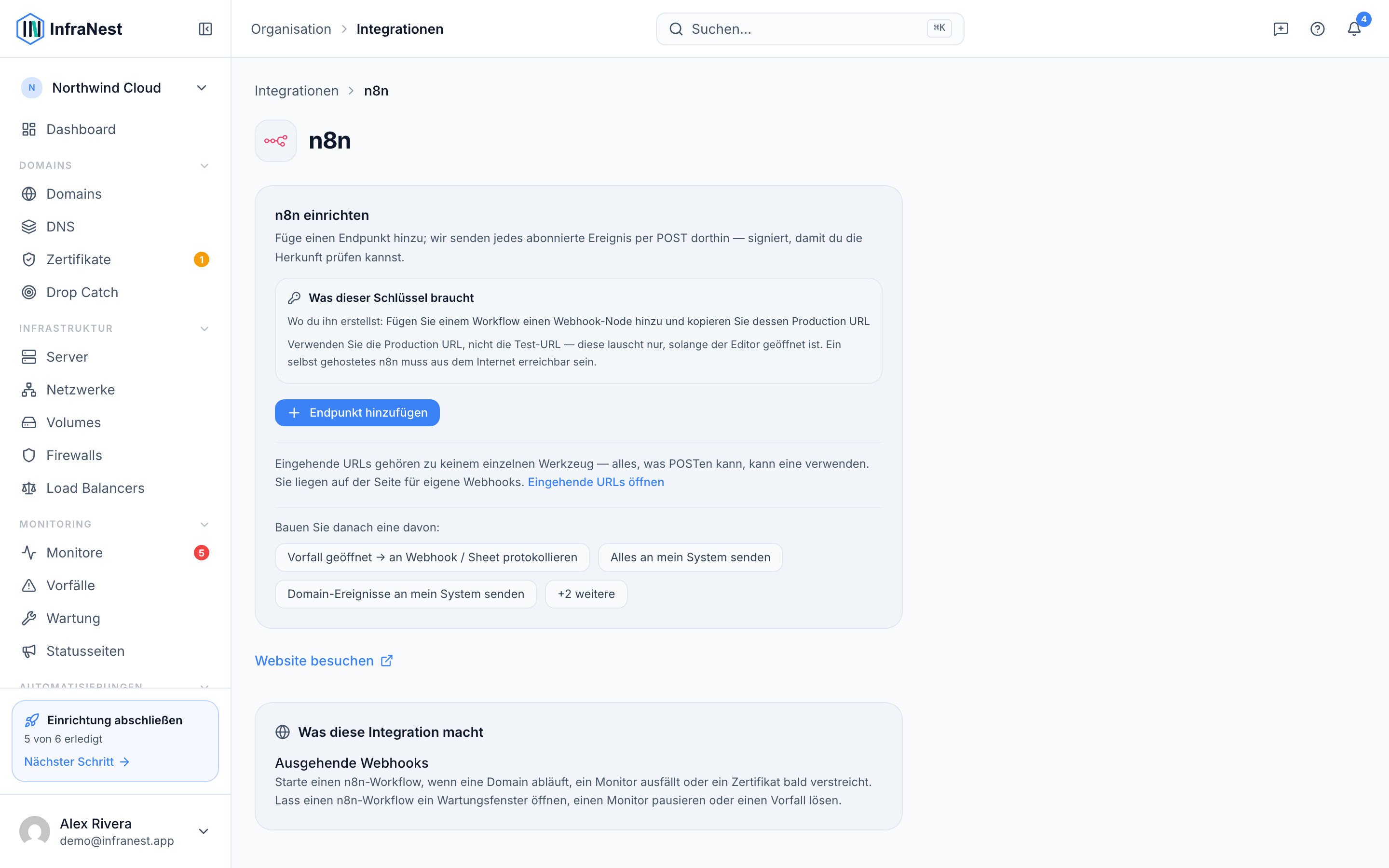This screenshot has width=1389, height=868.
Task: Click Integrationen in the top breadcrumb
Action: coord(400,29)
